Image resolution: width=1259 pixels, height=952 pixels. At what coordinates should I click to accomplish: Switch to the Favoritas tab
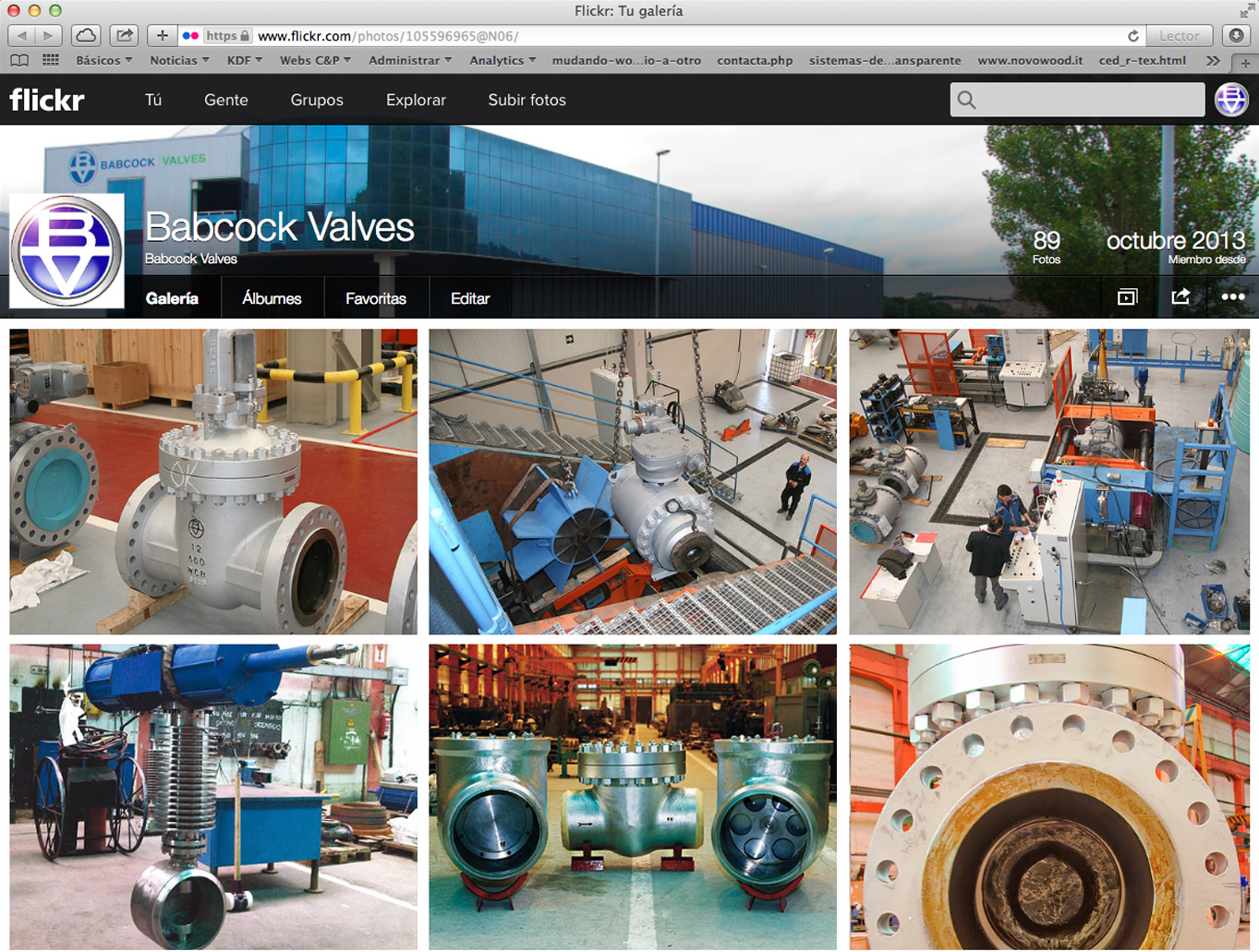376,298
